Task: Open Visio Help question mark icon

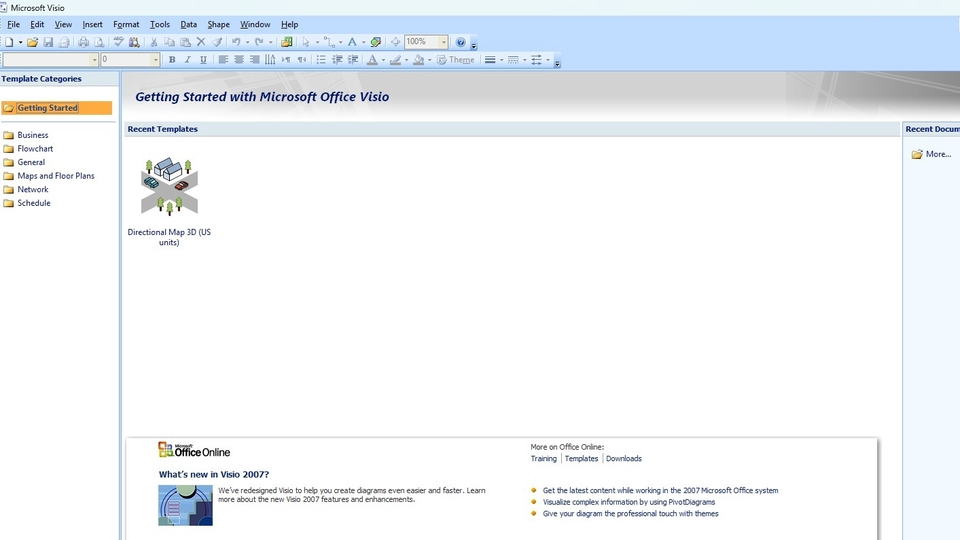Action: click(460, 42)
